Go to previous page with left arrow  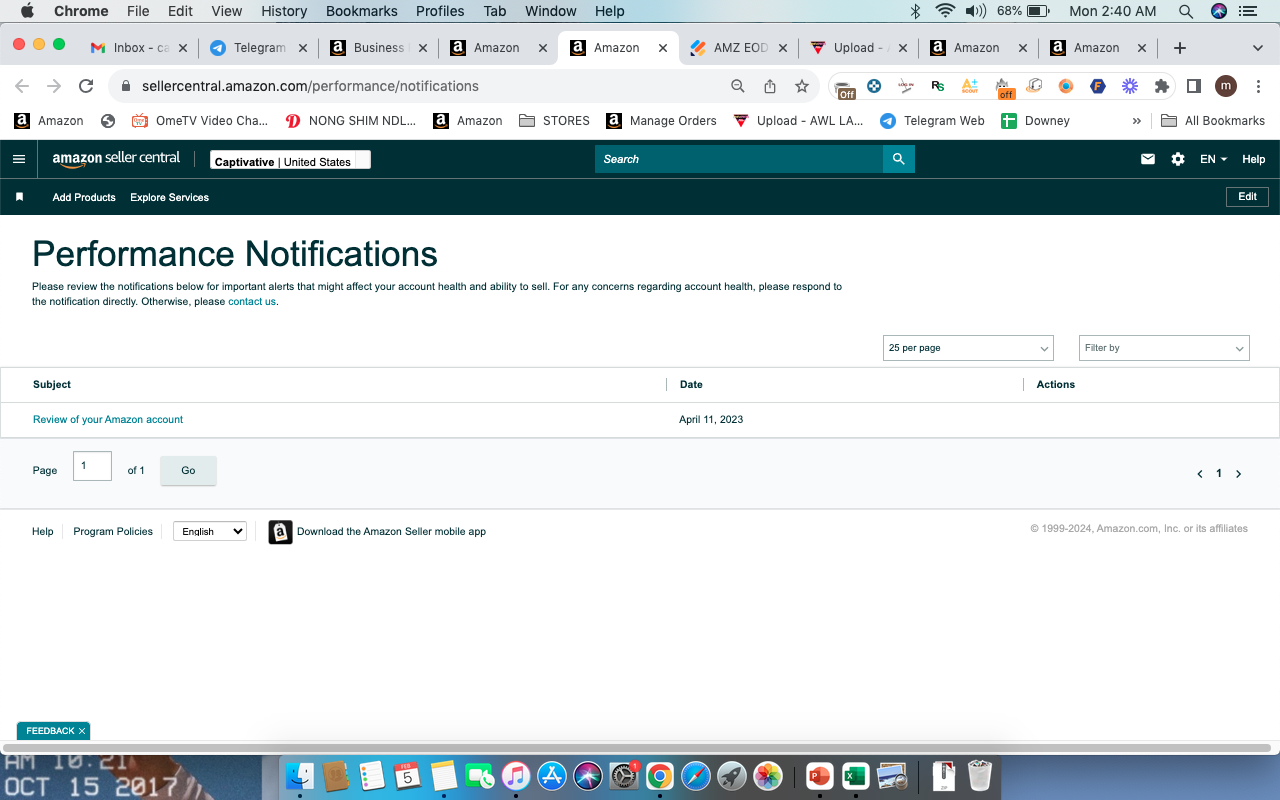(x=1199, y=474)
